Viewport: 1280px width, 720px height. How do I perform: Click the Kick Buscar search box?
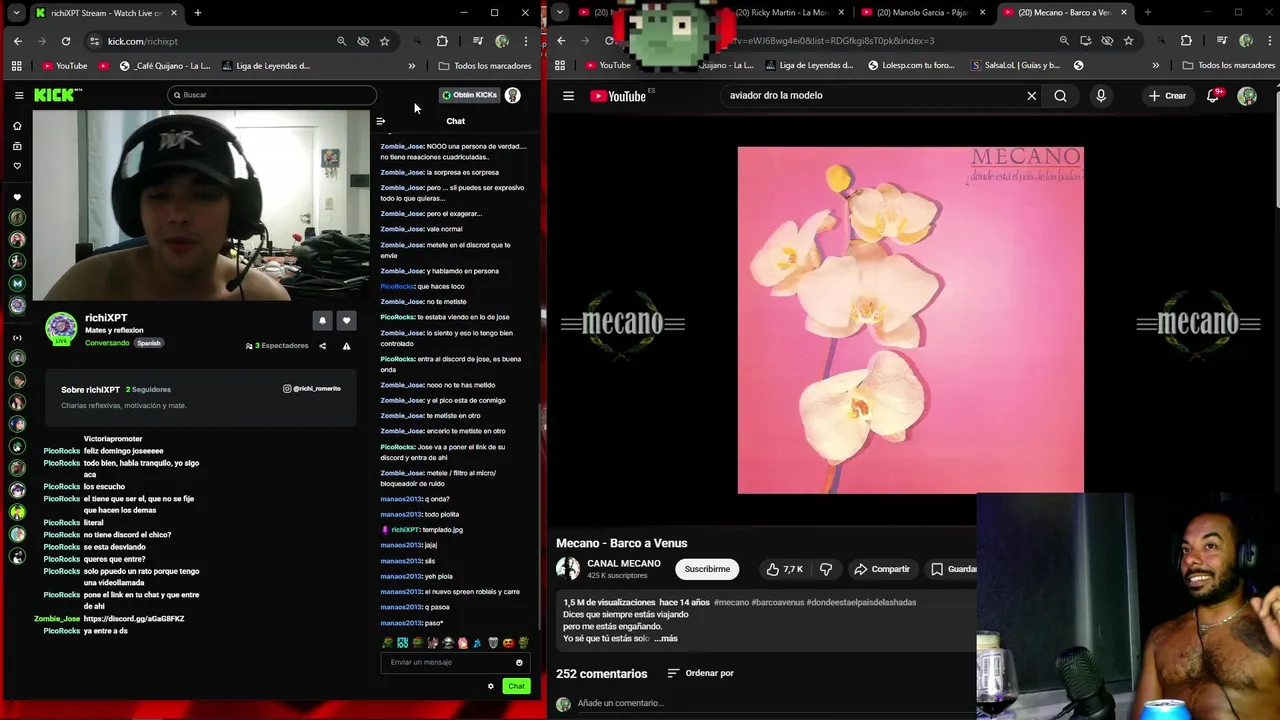click(x=272, y=95)
